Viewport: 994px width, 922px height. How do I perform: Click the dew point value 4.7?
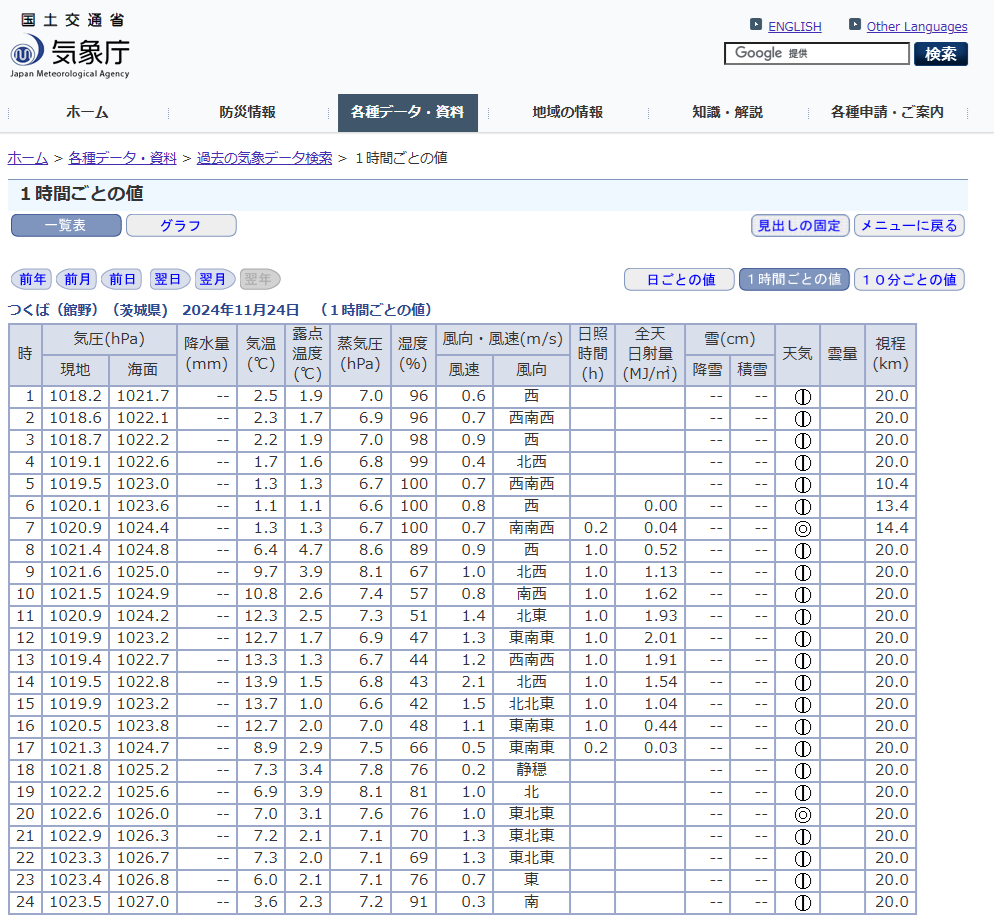click(311, 550)
